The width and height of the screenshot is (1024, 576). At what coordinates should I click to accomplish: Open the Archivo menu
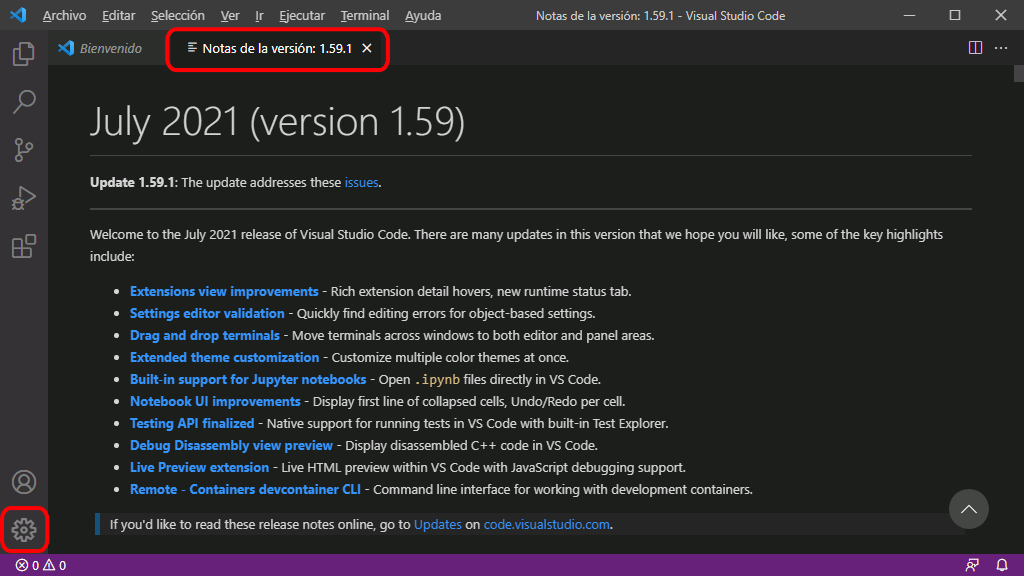click(64, 15)
